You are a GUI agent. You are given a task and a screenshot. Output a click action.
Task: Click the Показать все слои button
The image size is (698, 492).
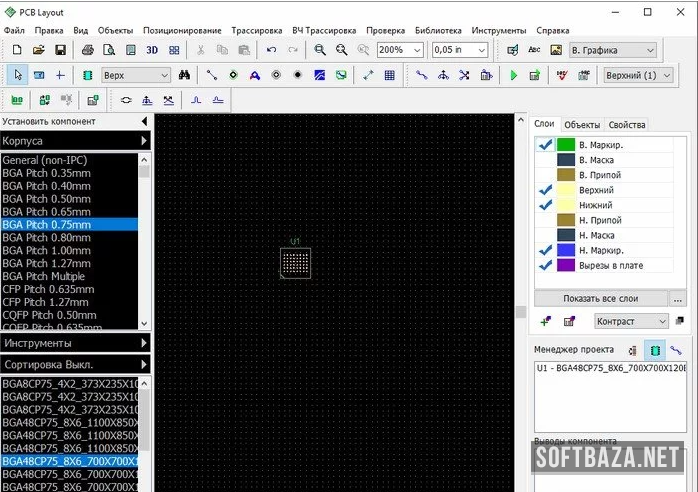click(x=600, y=299)
